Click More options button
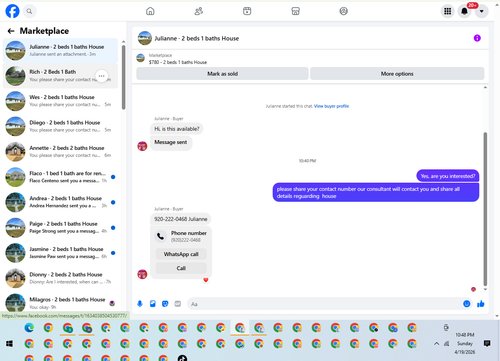Screen dimensions: 500x361 [397, 74]
